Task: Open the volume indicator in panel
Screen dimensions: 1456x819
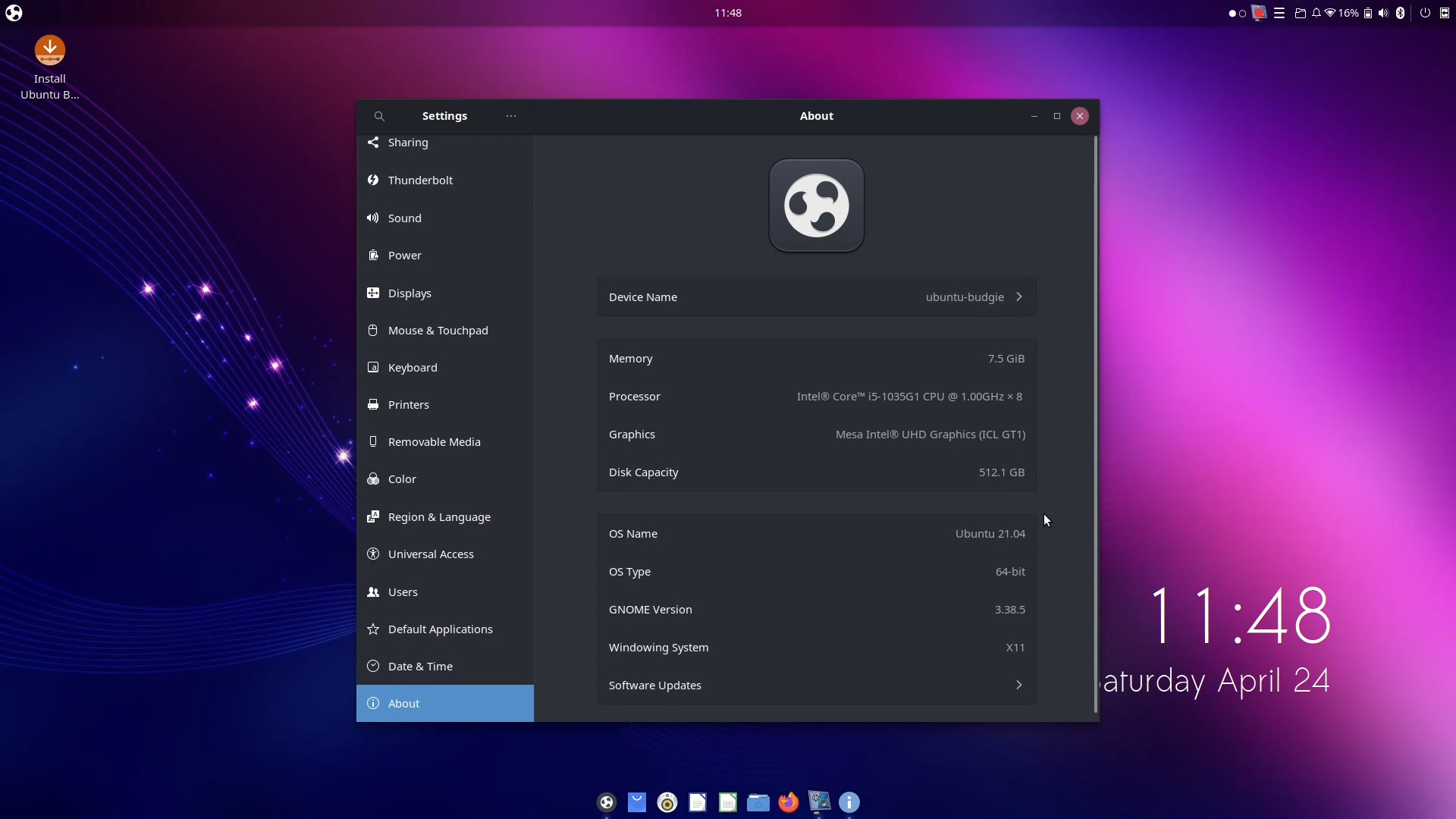Action: point(1383,13)
